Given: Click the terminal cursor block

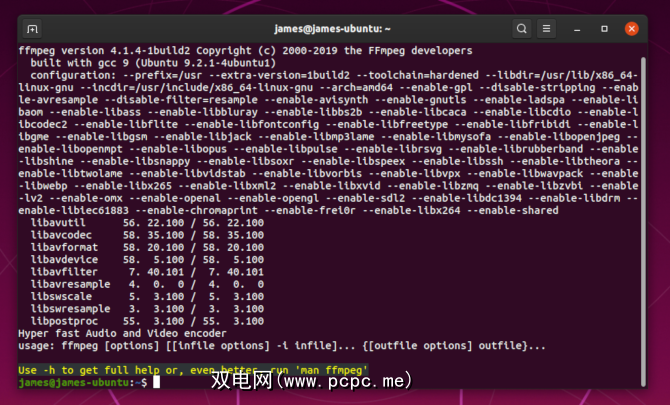Looking at the screenshot, I should [157, 382].
